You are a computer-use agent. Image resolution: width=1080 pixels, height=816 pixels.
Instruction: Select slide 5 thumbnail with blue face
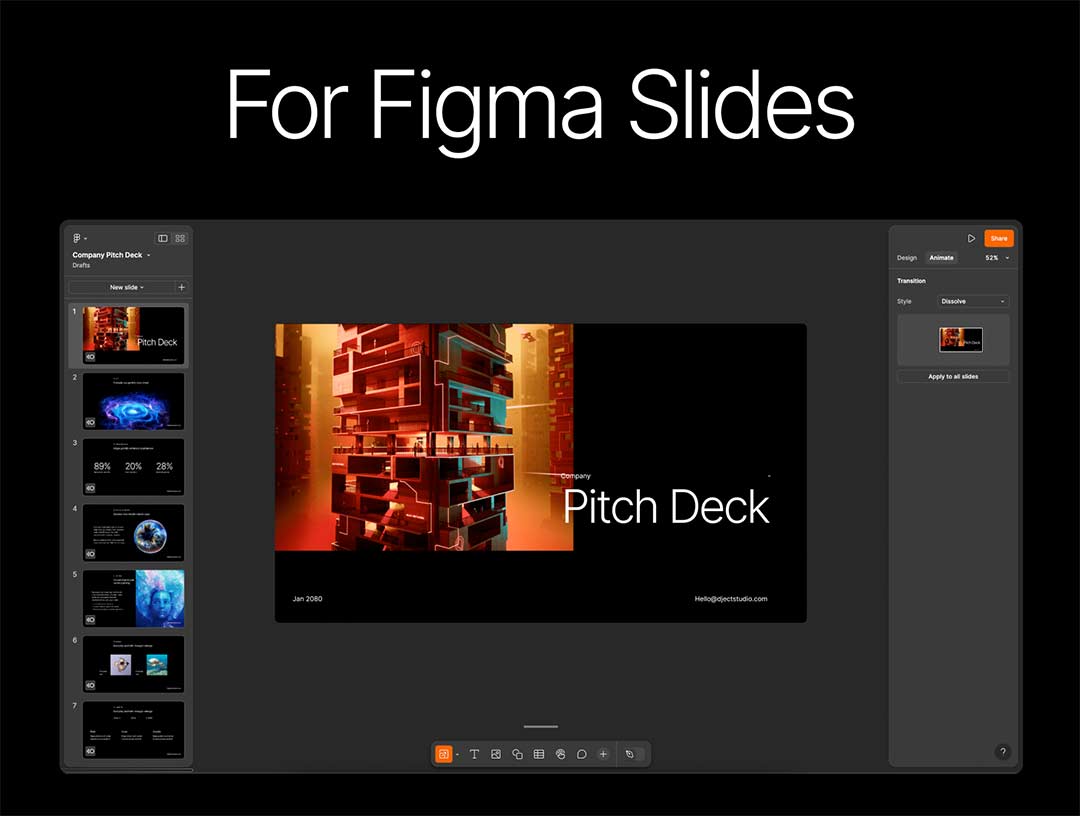pos(133,598)
